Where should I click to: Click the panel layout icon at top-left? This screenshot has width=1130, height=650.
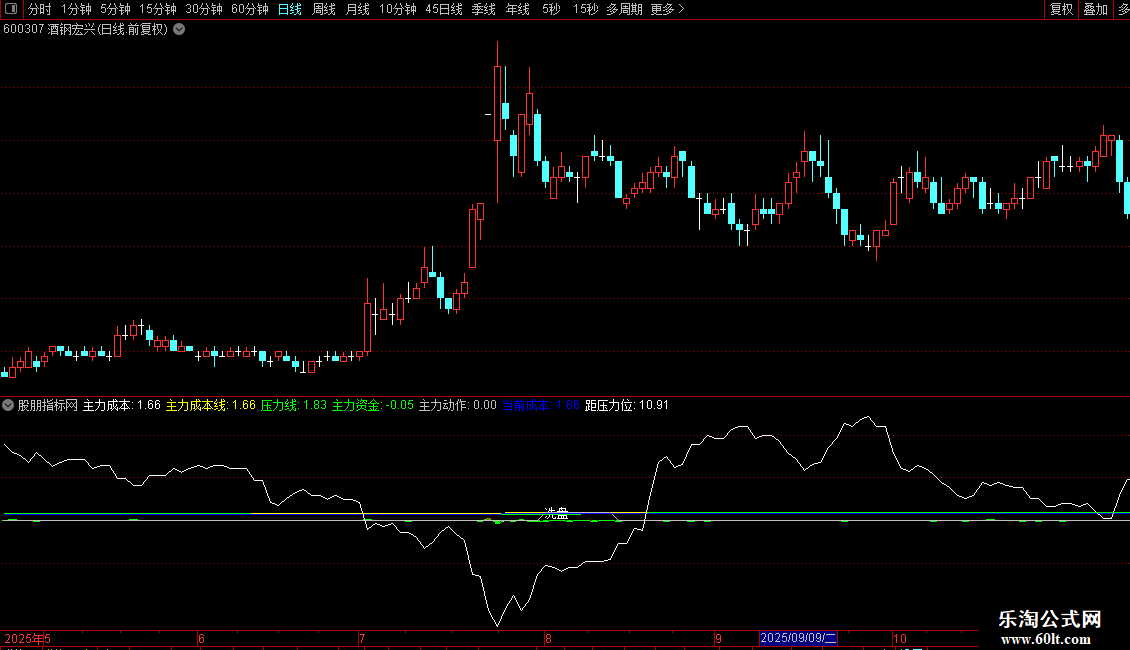[x=11, y=9]
